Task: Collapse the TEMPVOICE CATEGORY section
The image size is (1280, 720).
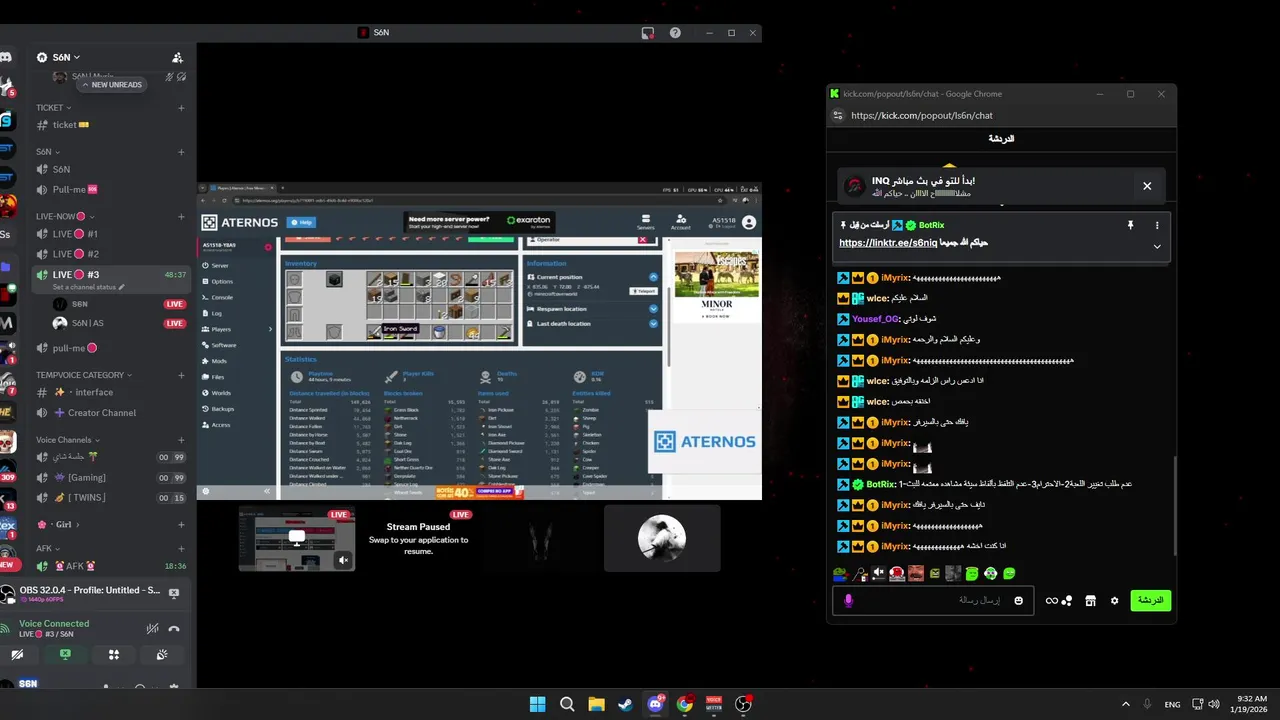Action: (x=84, y=375)
